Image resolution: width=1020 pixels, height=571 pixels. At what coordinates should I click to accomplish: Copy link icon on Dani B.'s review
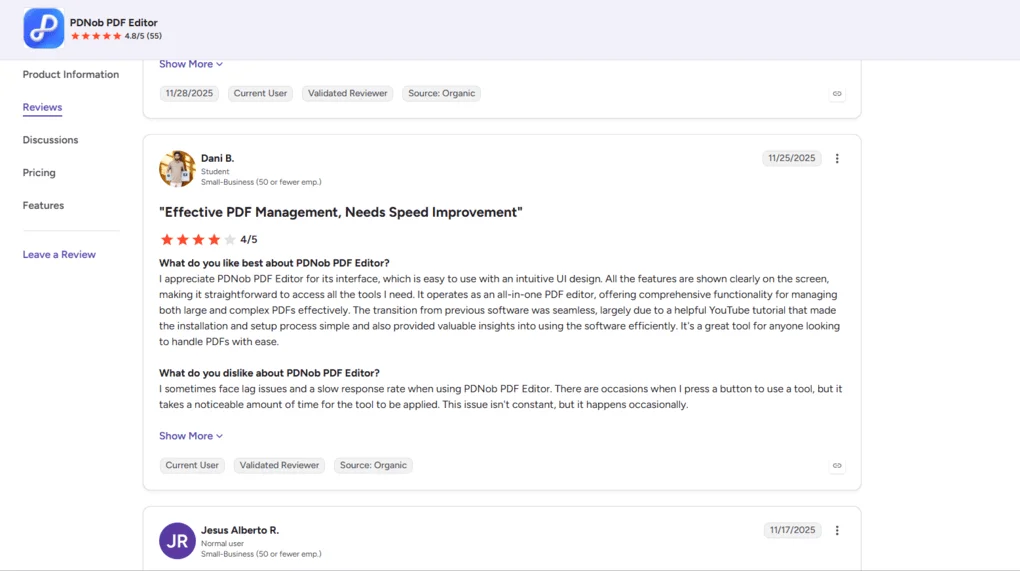pos(837,466)
